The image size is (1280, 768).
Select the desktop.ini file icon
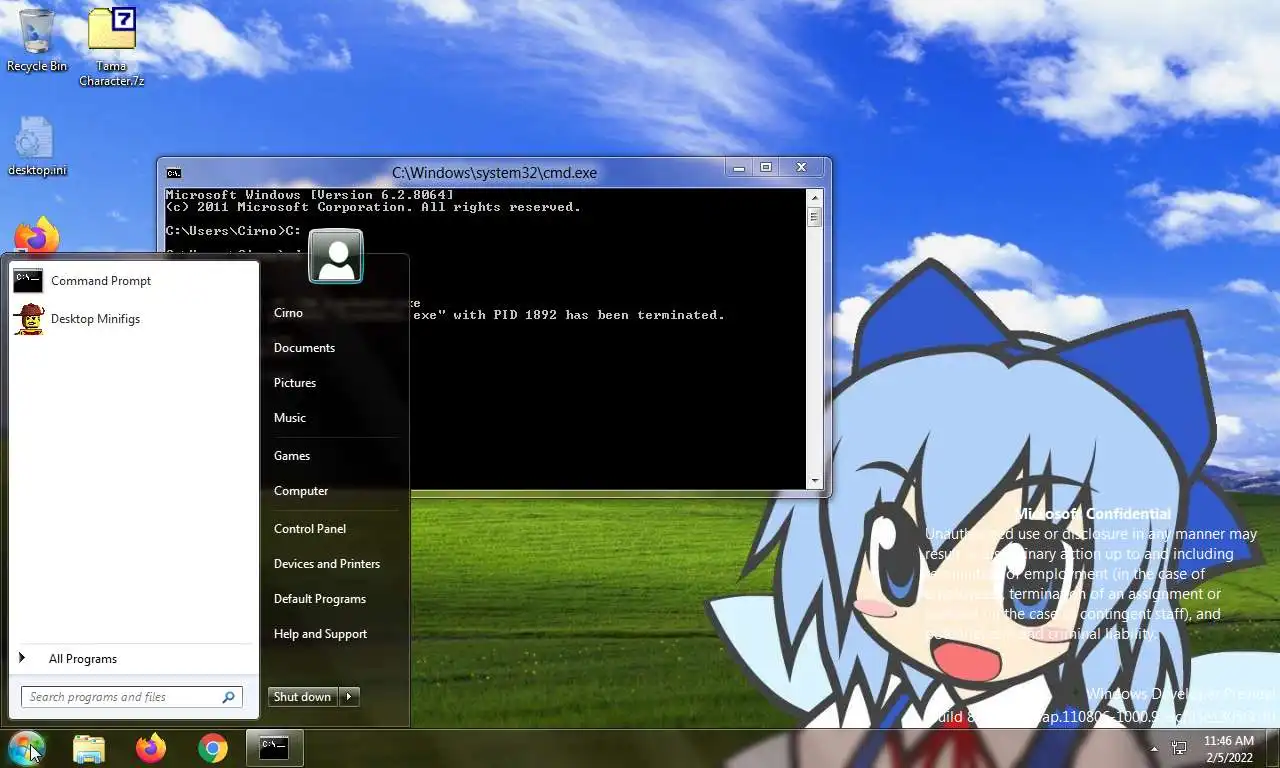37,147
